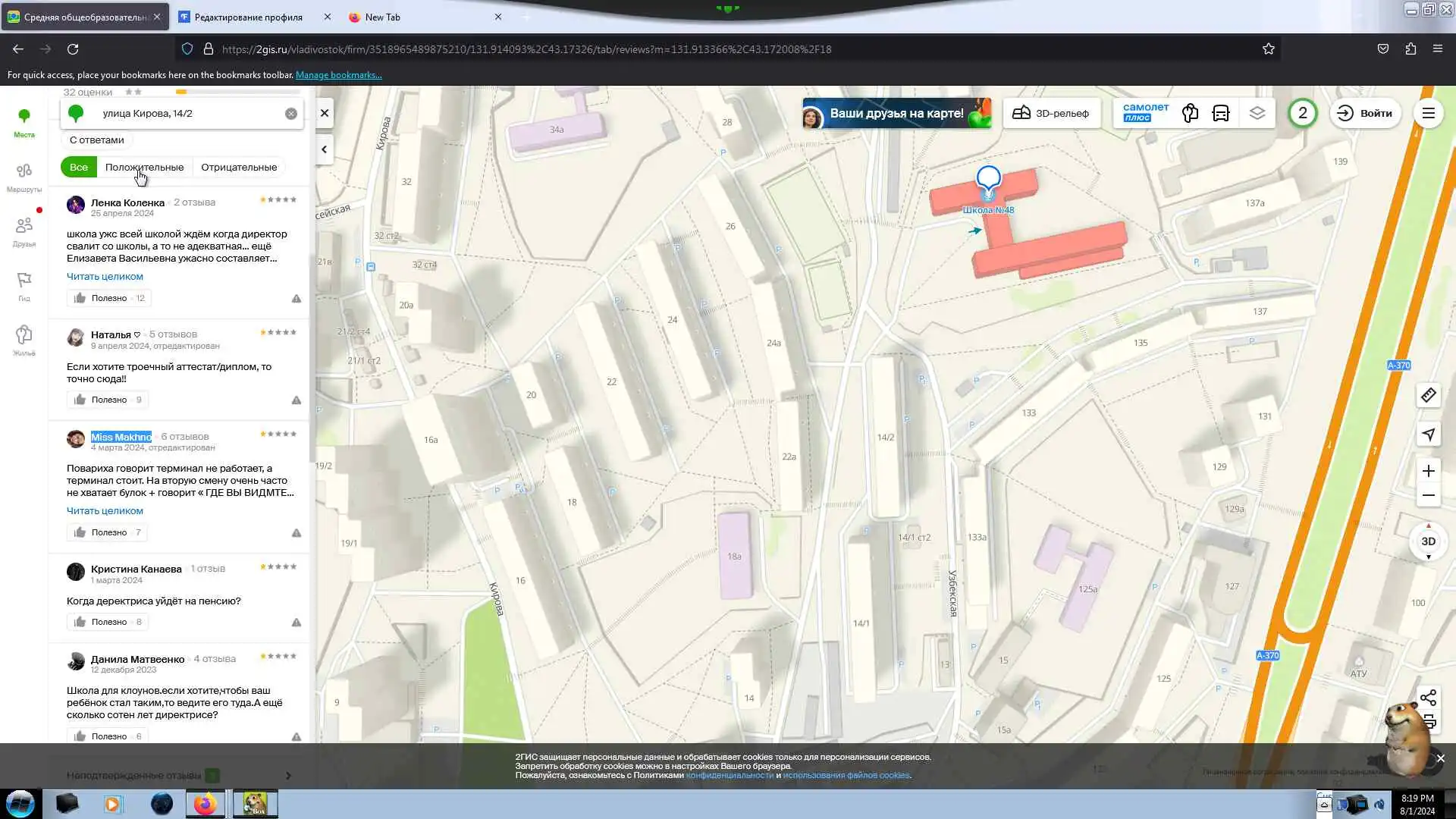Viewport: 1456px width, 819px height.
Task: Click the my location arrow icon
Action: [x=1428, y=435]
